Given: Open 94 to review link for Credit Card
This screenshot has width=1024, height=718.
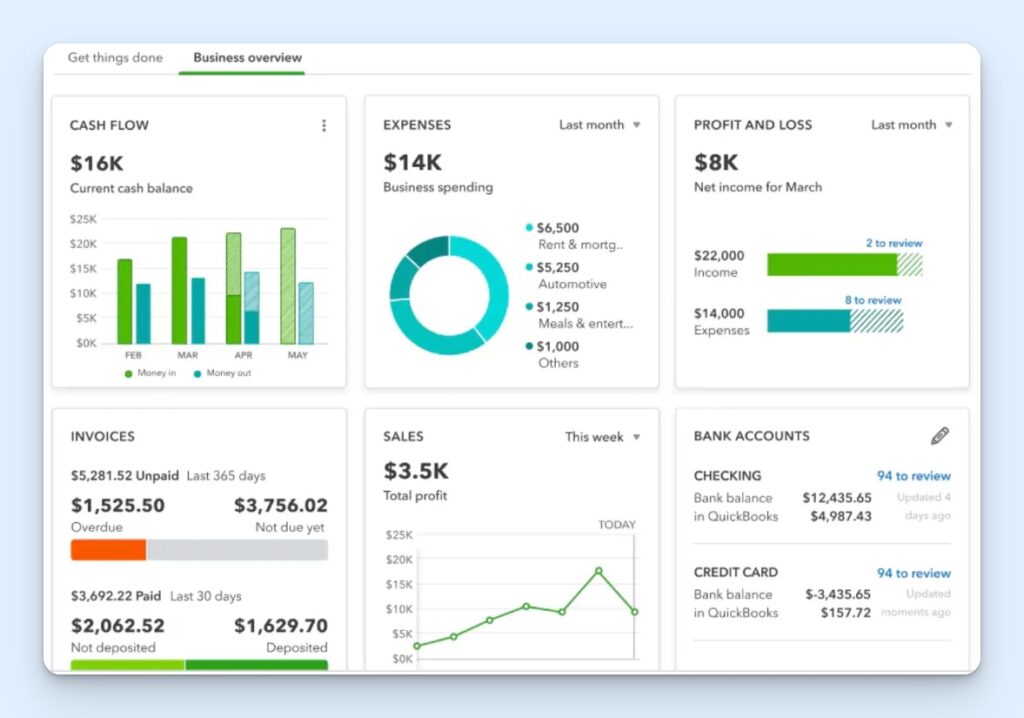Looking at the screenshot, I should tap(914, 573).
